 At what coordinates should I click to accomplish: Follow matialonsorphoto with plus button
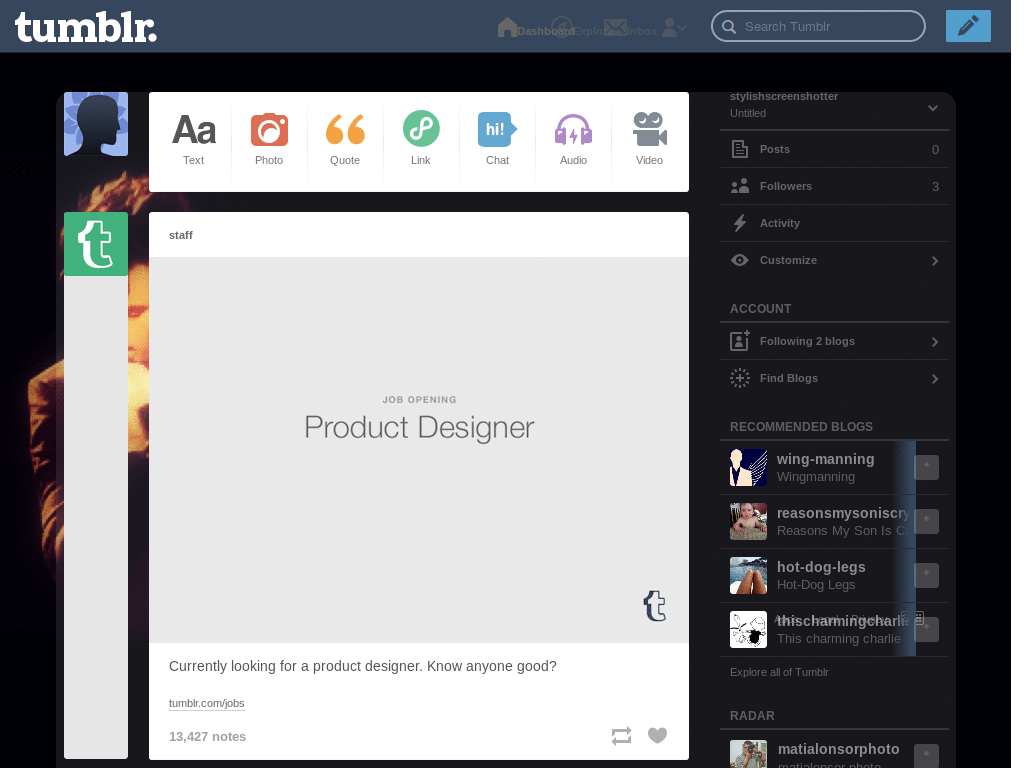point(926,756)
